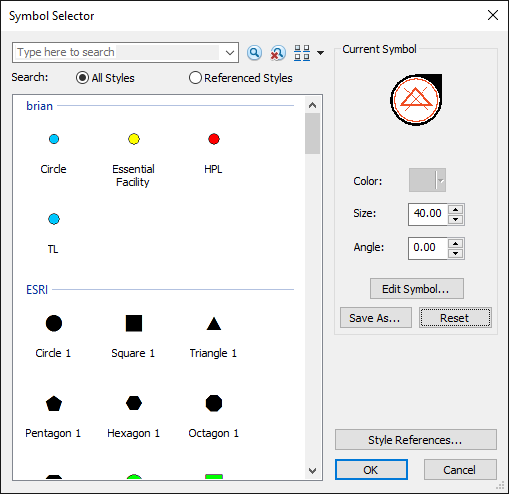Increase Size with the up stepper
Viewport: 509px width, 494px height.
[456, 209]
